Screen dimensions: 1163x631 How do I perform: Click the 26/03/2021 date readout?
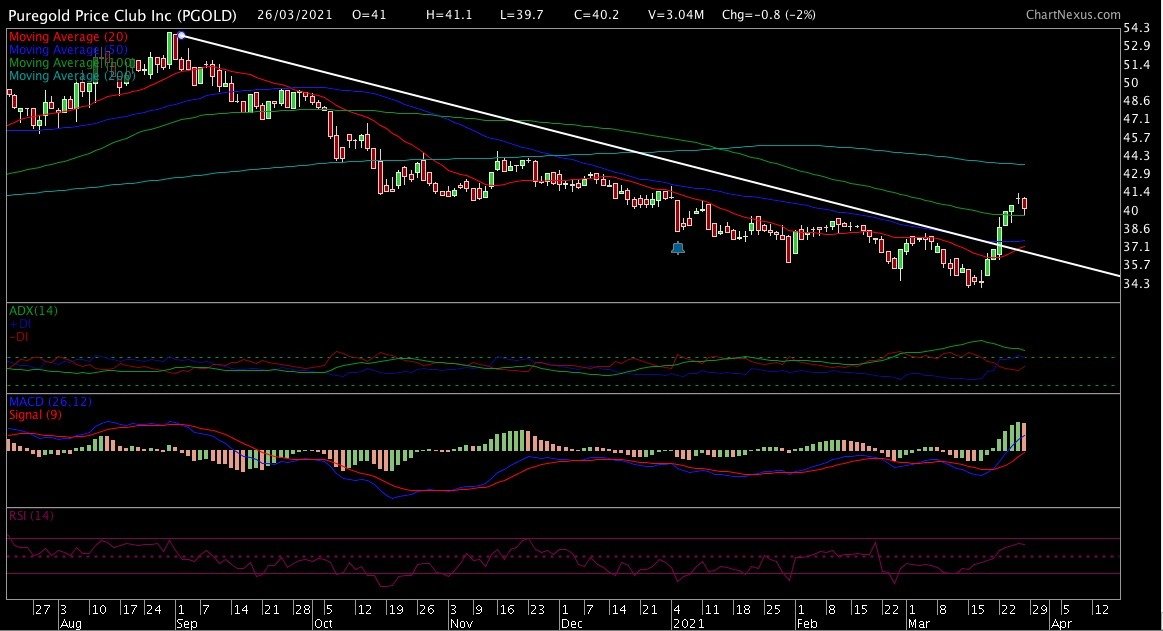pos(295,14)
